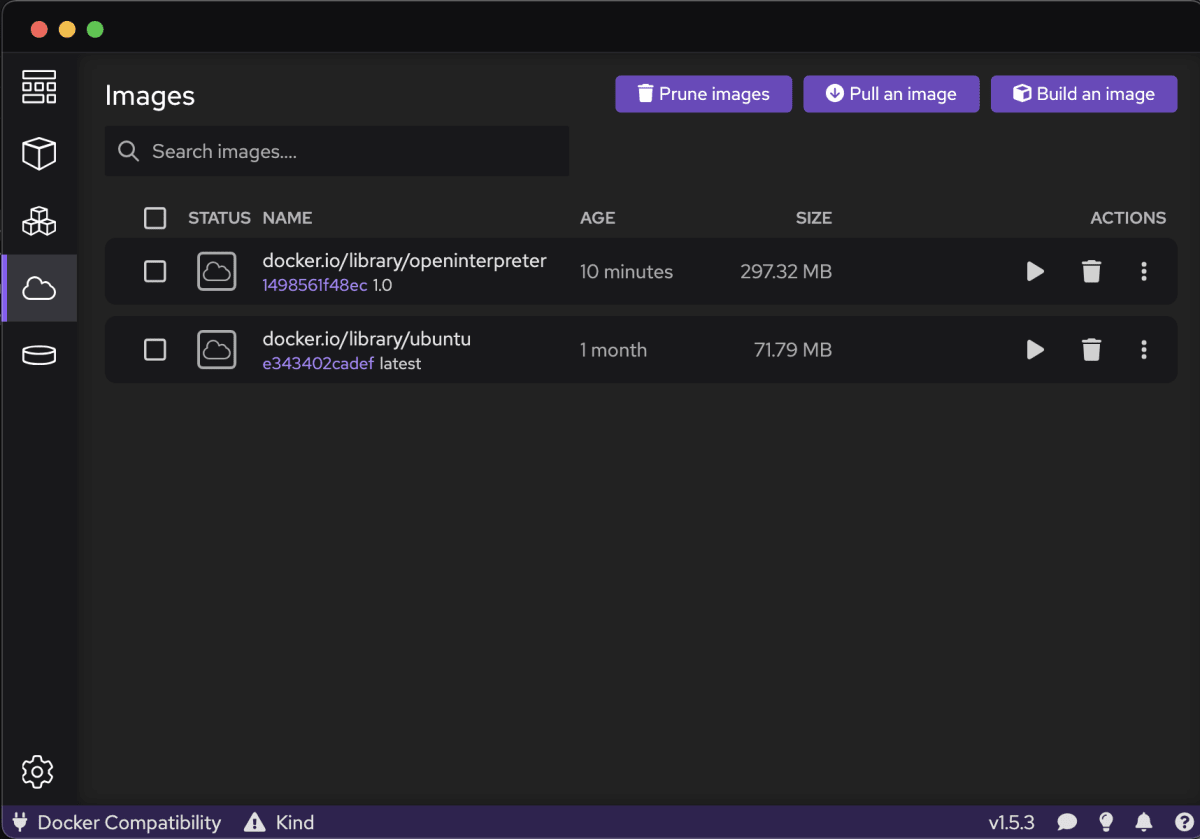Click the 1 month age value
The width and height of the screenshot is (1200, 839).
tap(613, 349)
